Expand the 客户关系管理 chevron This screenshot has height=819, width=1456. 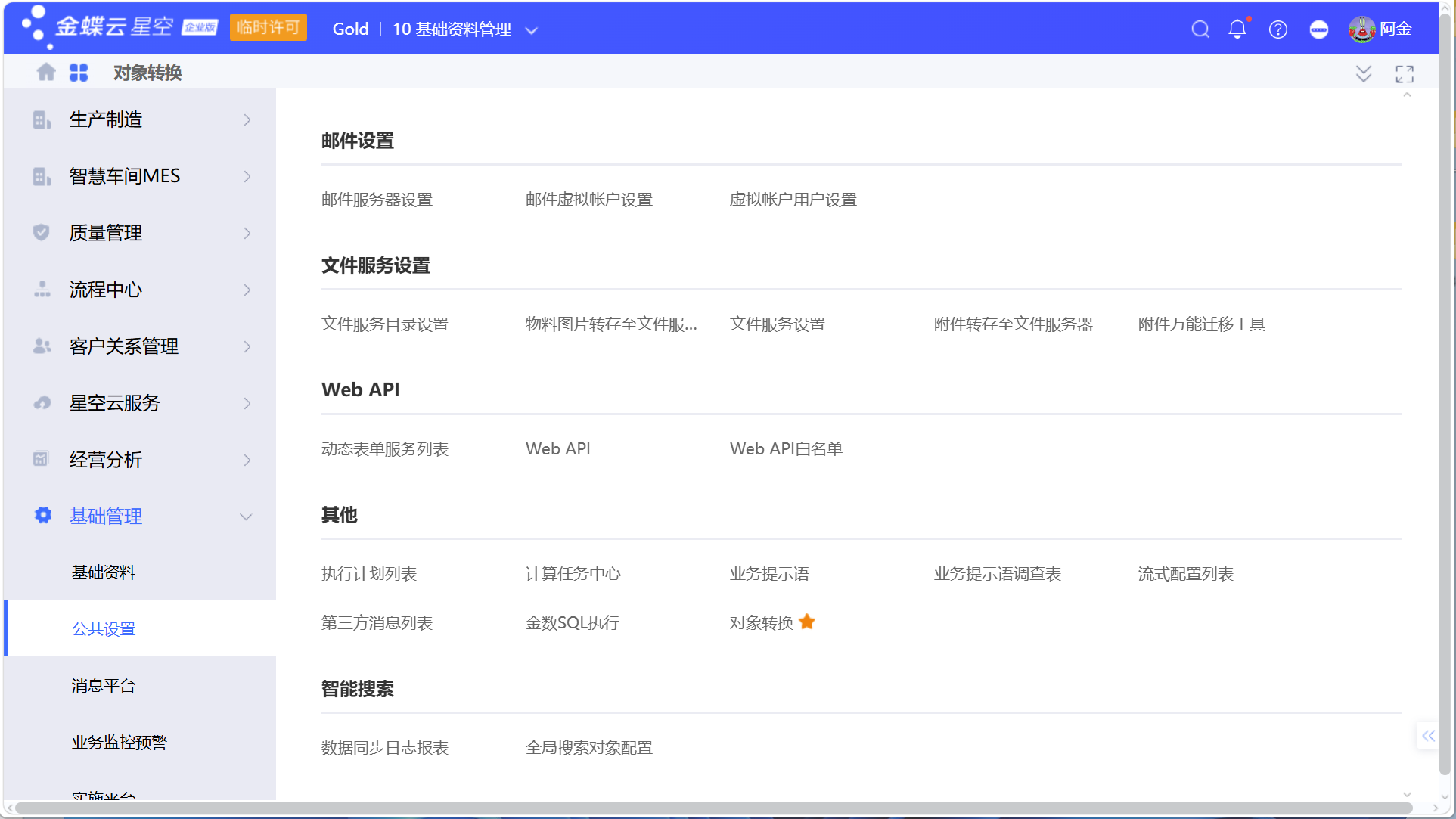[x=247, y=346]
